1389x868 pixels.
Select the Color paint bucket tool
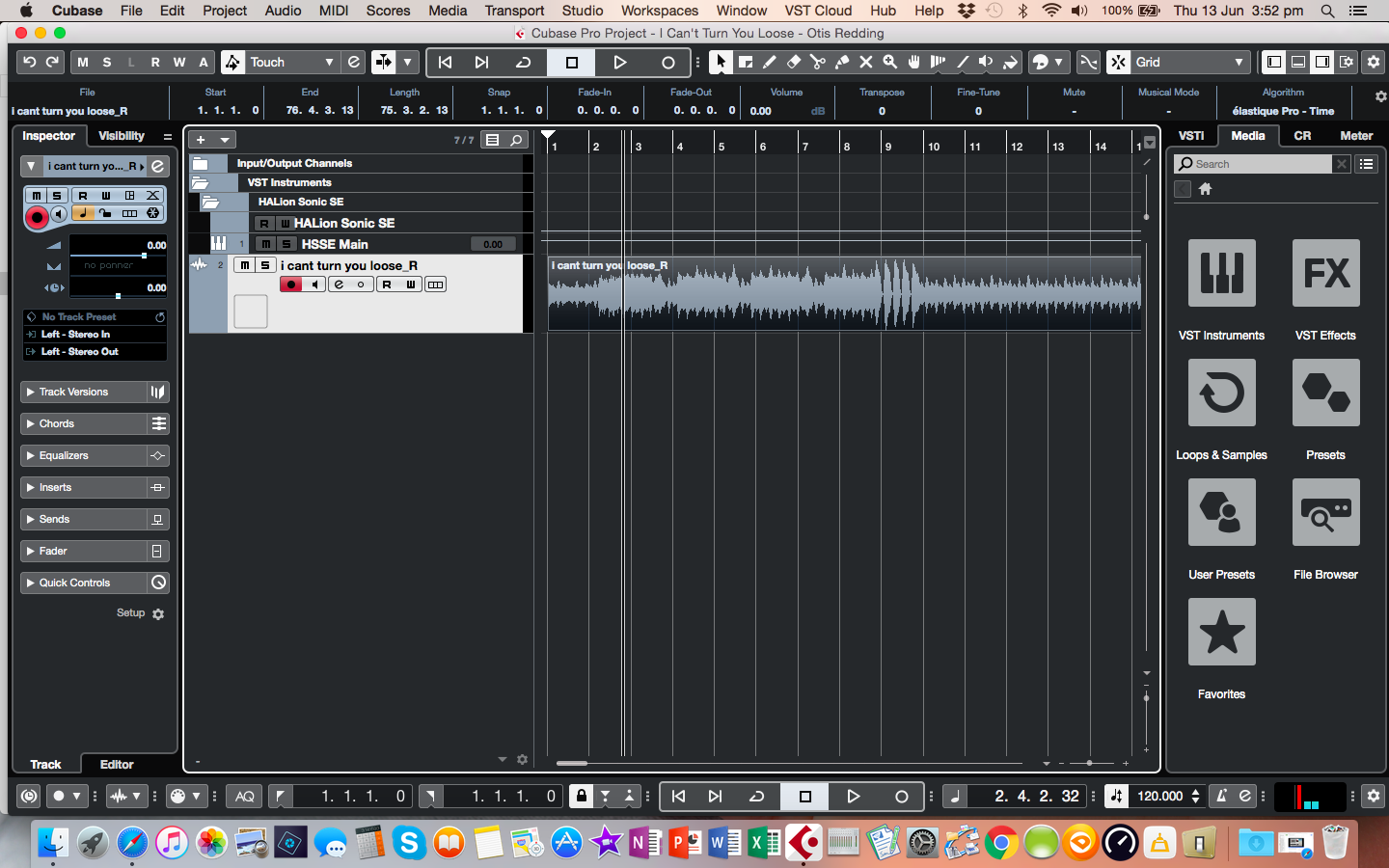tap(1010, 62)
